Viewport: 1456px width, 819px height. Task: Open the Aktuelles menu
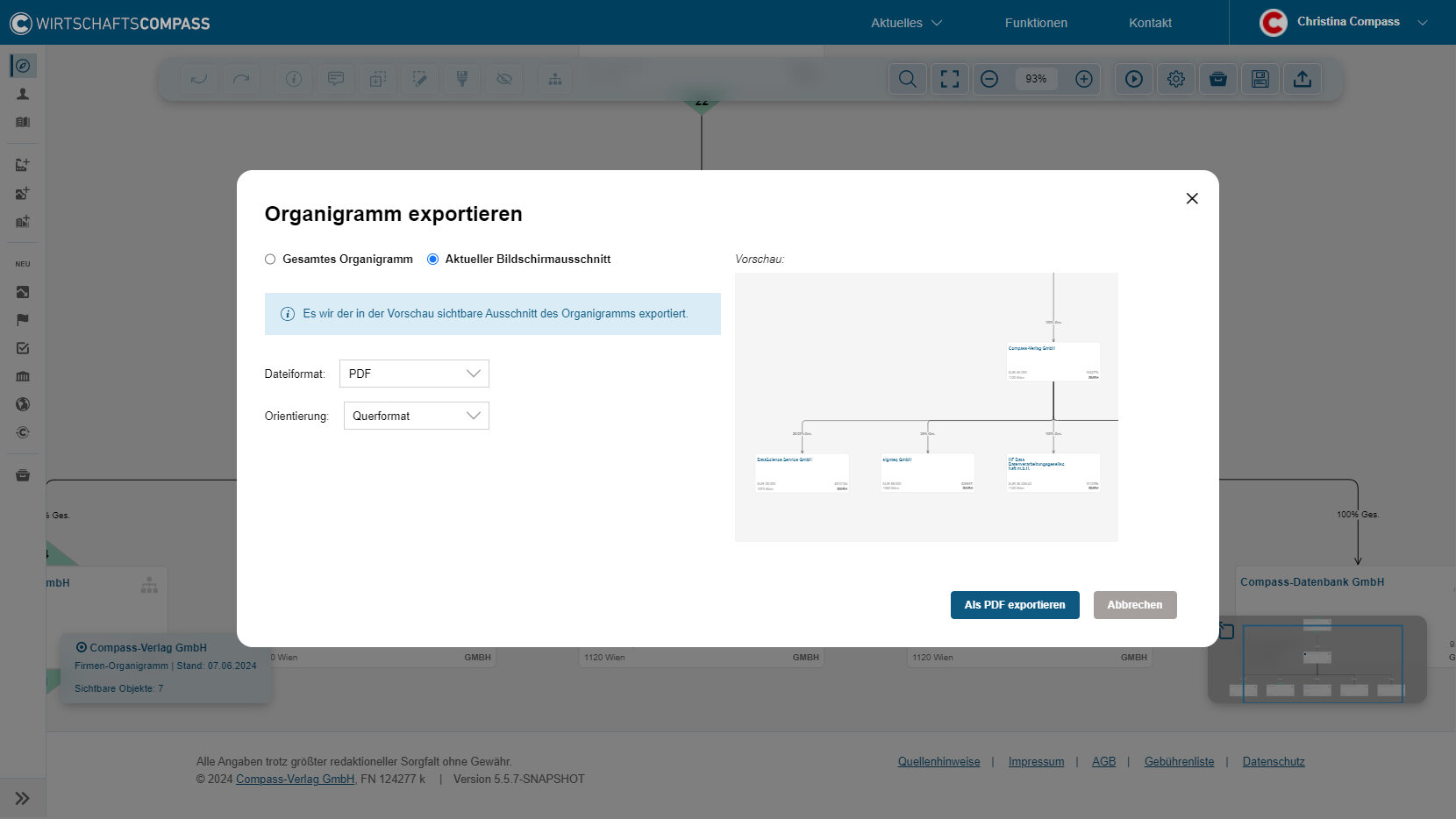click(906, 23)
